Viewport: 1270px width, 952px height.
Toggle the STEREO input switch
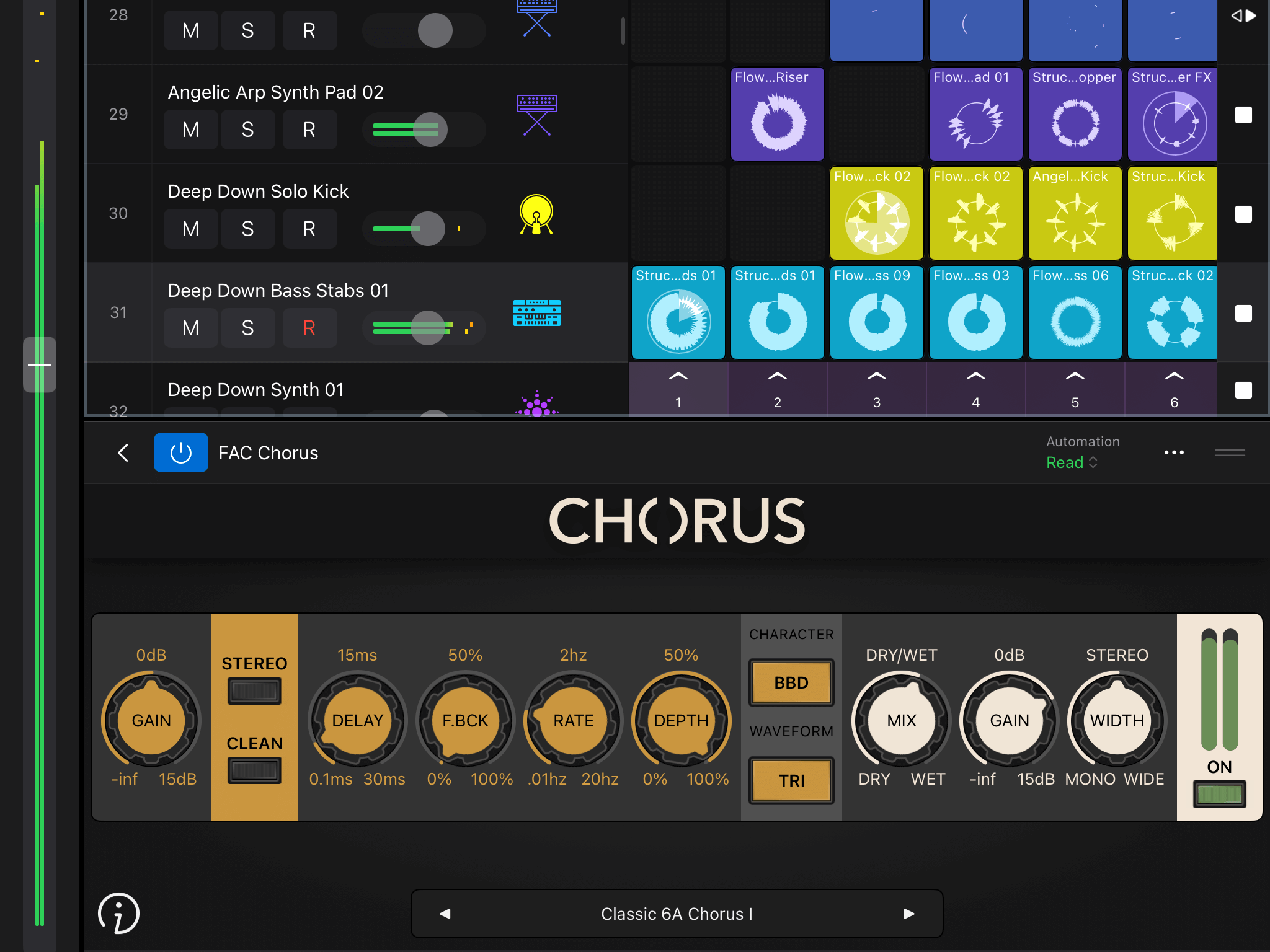point(254,691)
